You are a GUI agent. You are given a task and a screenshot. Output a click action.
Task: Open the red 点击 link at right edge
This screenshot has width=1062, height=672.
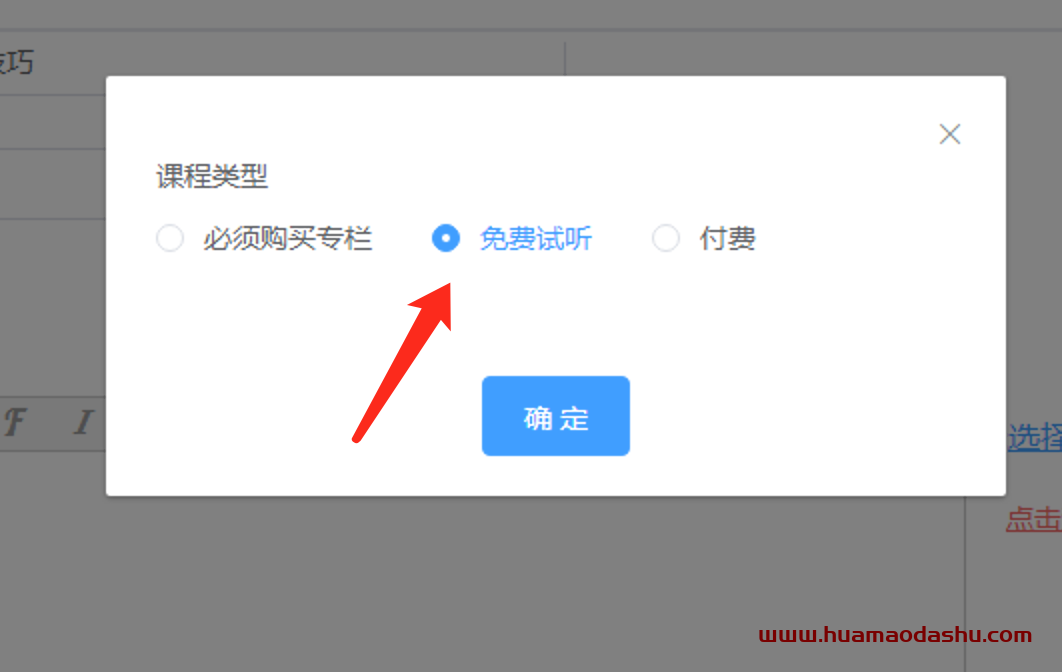(1034, 519)
